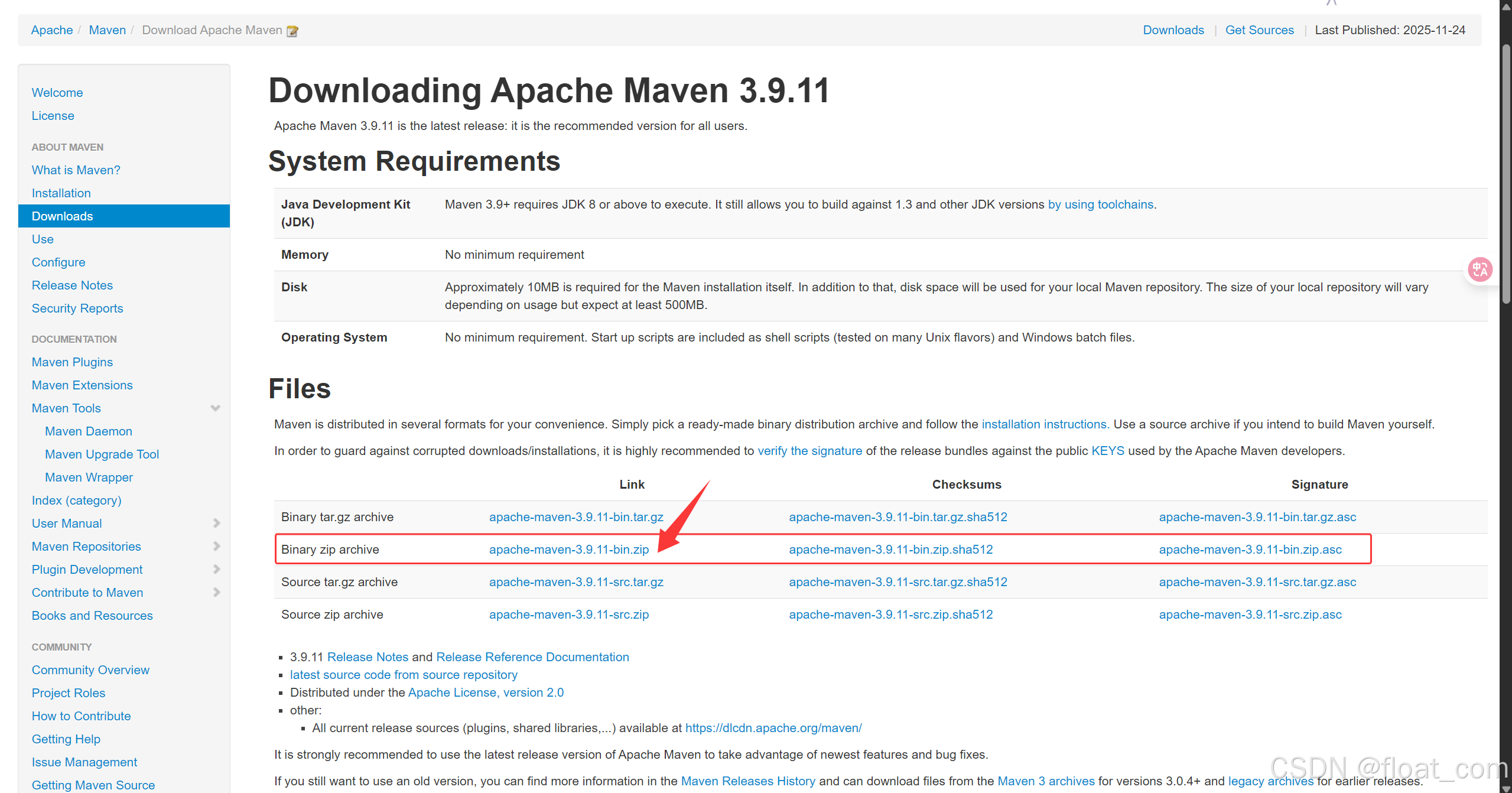The height and width of the screenshot is (793, 1512).
Task: Expand the User Manual arrow
Action: [216, 524]
